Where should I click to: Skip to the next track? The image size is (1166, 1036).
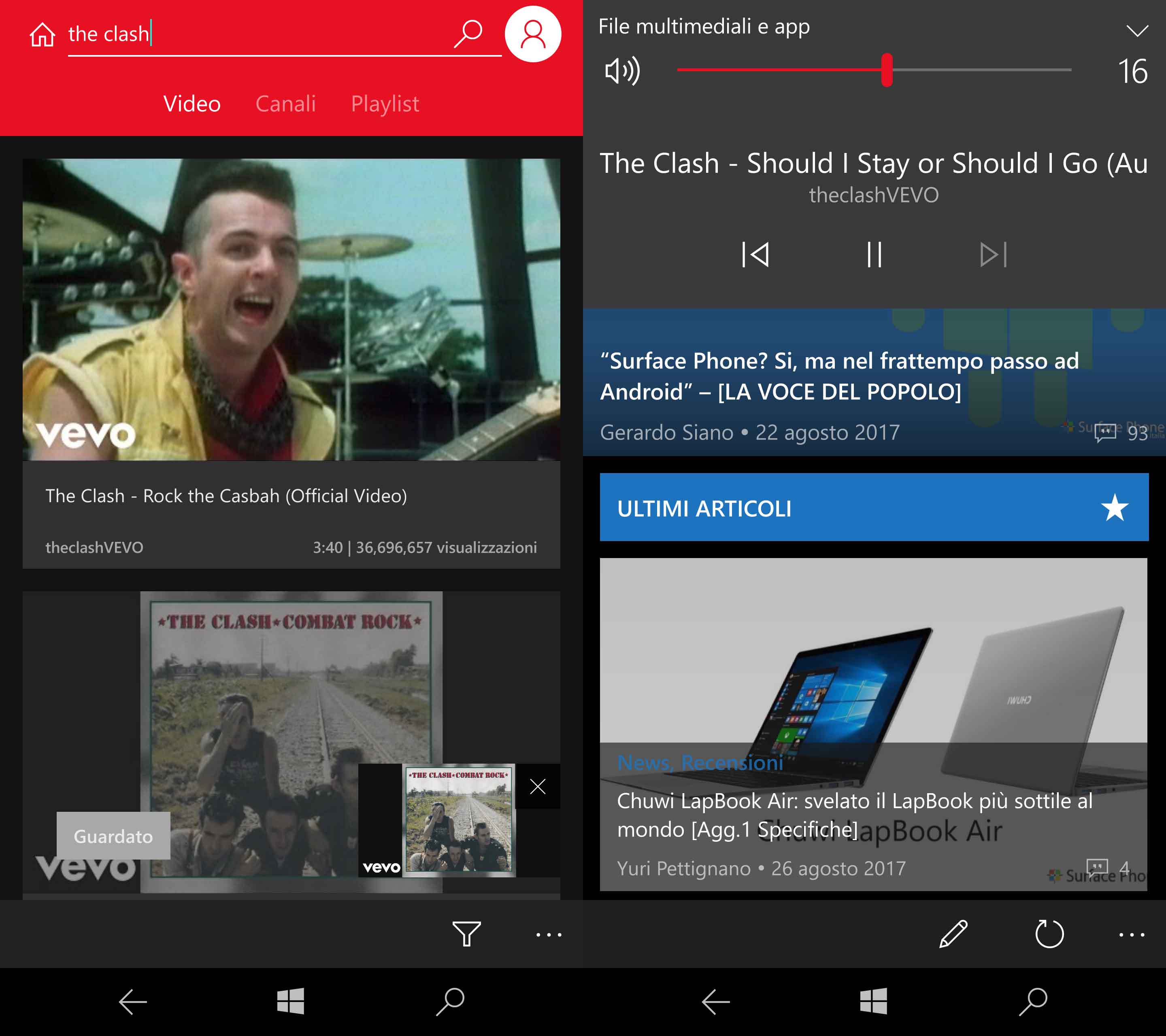tap(993, 254)
